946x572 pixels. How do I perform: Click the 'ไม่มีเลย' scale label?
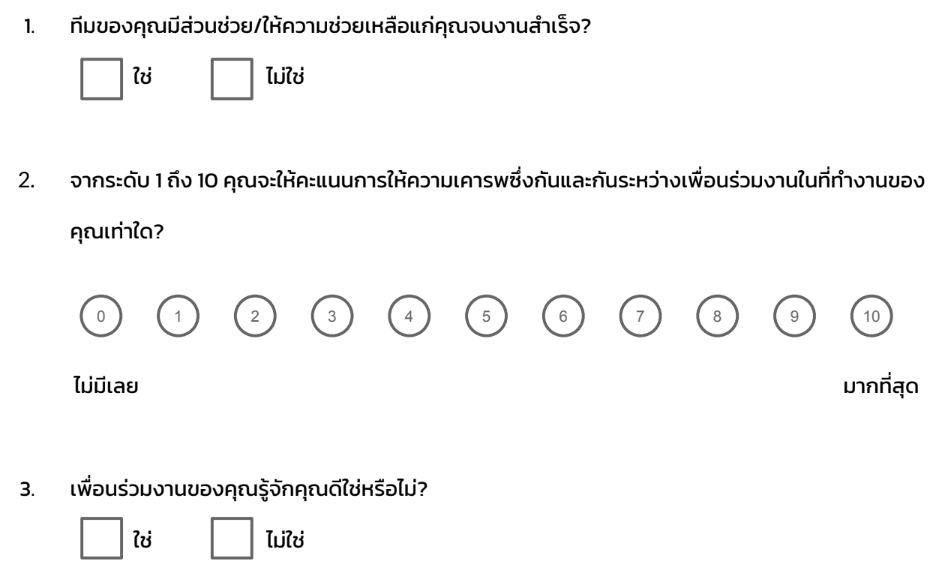(x=106, y=386)
